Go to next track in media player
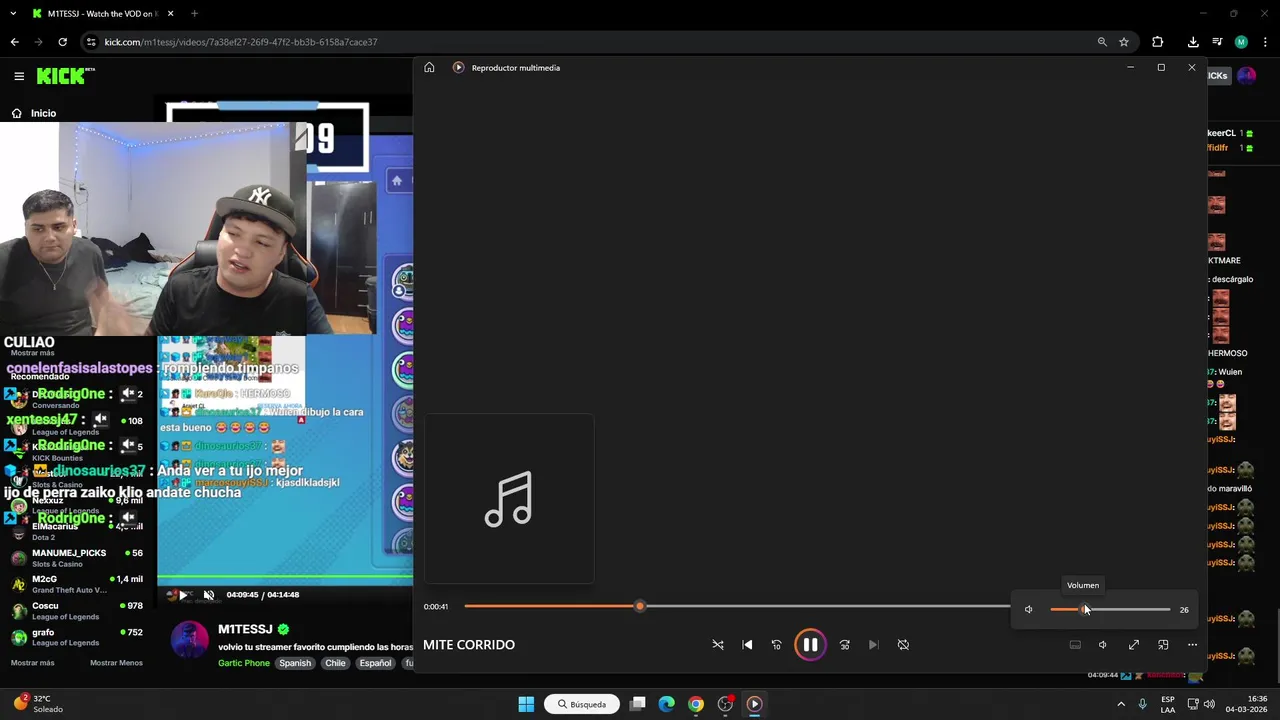Screen dimensions: 1280x720 coord(873,645)
